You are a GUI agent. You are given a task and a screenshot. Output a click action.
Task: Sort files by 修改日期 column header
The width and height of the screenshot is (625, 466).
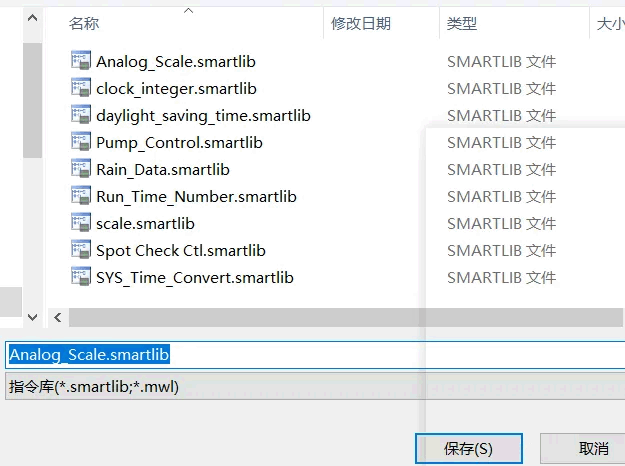tap(360, 23)
